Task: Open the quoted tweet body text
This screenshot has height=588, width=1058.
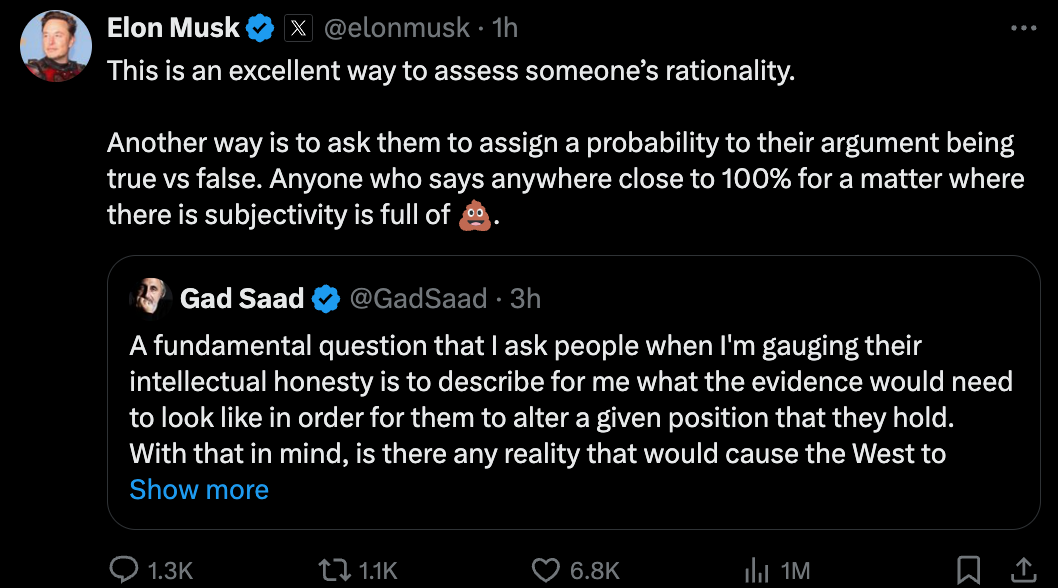Action: [x=571, y=400]
